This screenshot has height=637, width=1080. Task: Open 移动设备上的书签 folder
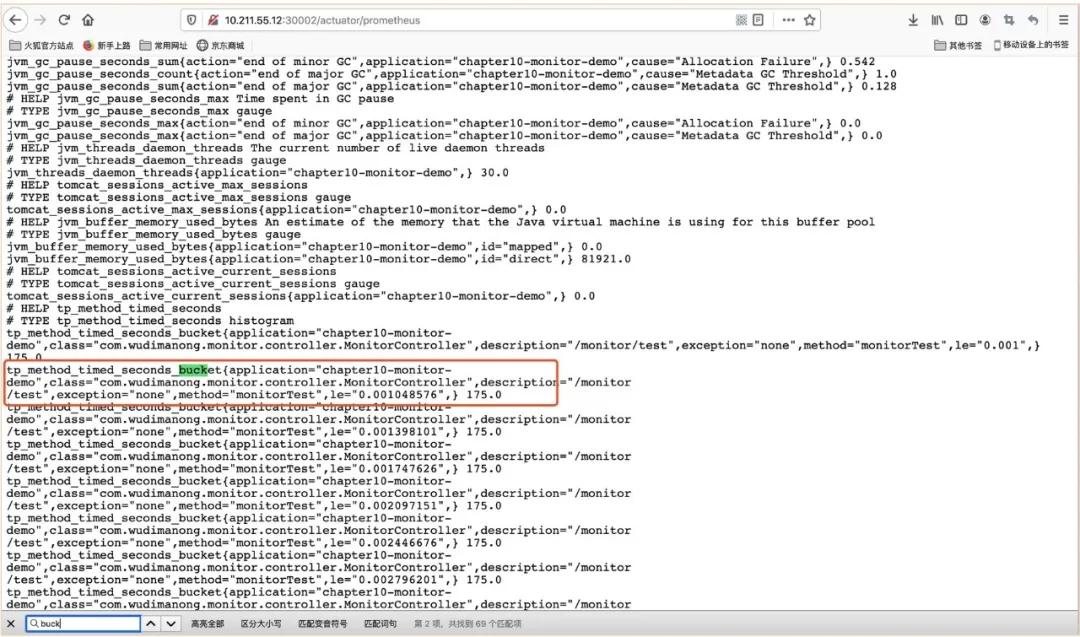[x=1031, y=45]
